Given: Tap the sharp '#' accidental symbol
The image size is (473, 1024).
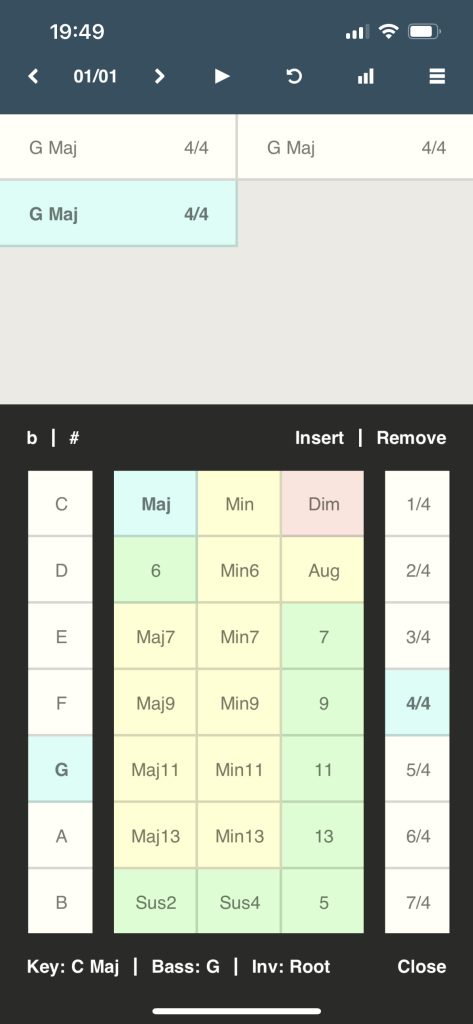Looking at the screenshot, I should pyautogui.click(x=74, y=438).
